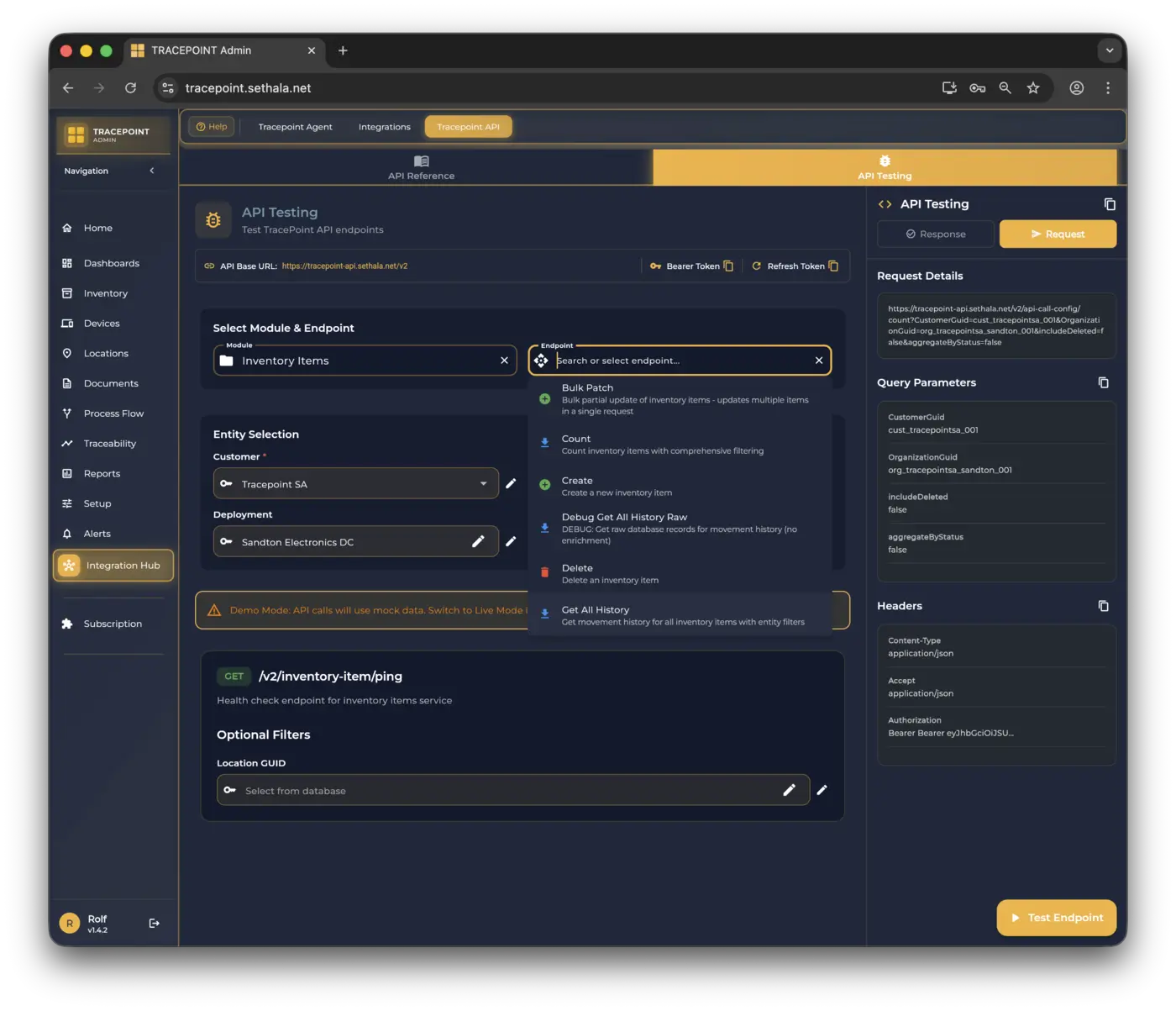This screenshot has height=1011, width=1176.
Task: Switch to the API Reference tab
Action: click(x=421, y=167)
